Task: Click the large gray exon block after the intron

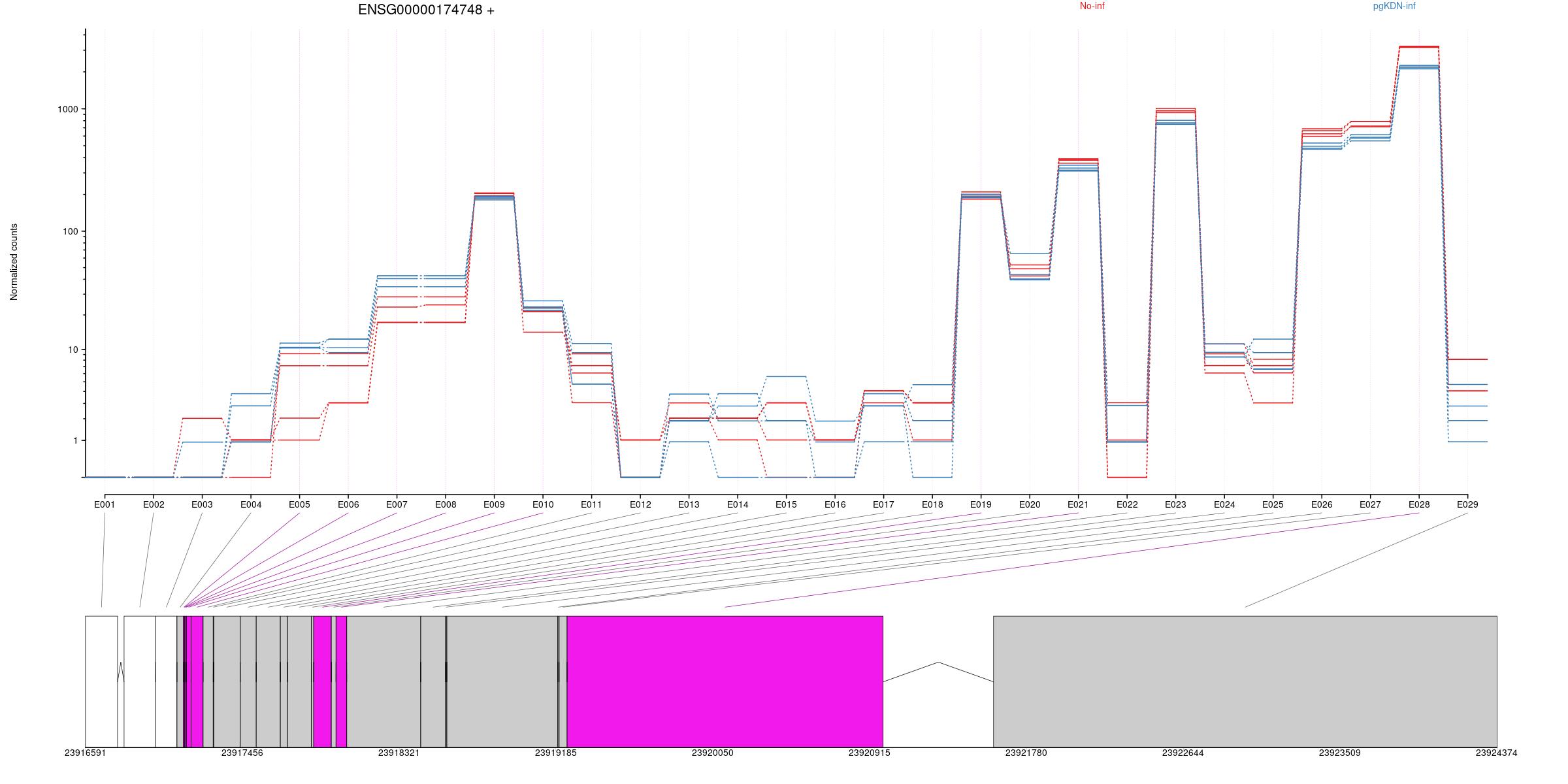Action: point(1245,681)
